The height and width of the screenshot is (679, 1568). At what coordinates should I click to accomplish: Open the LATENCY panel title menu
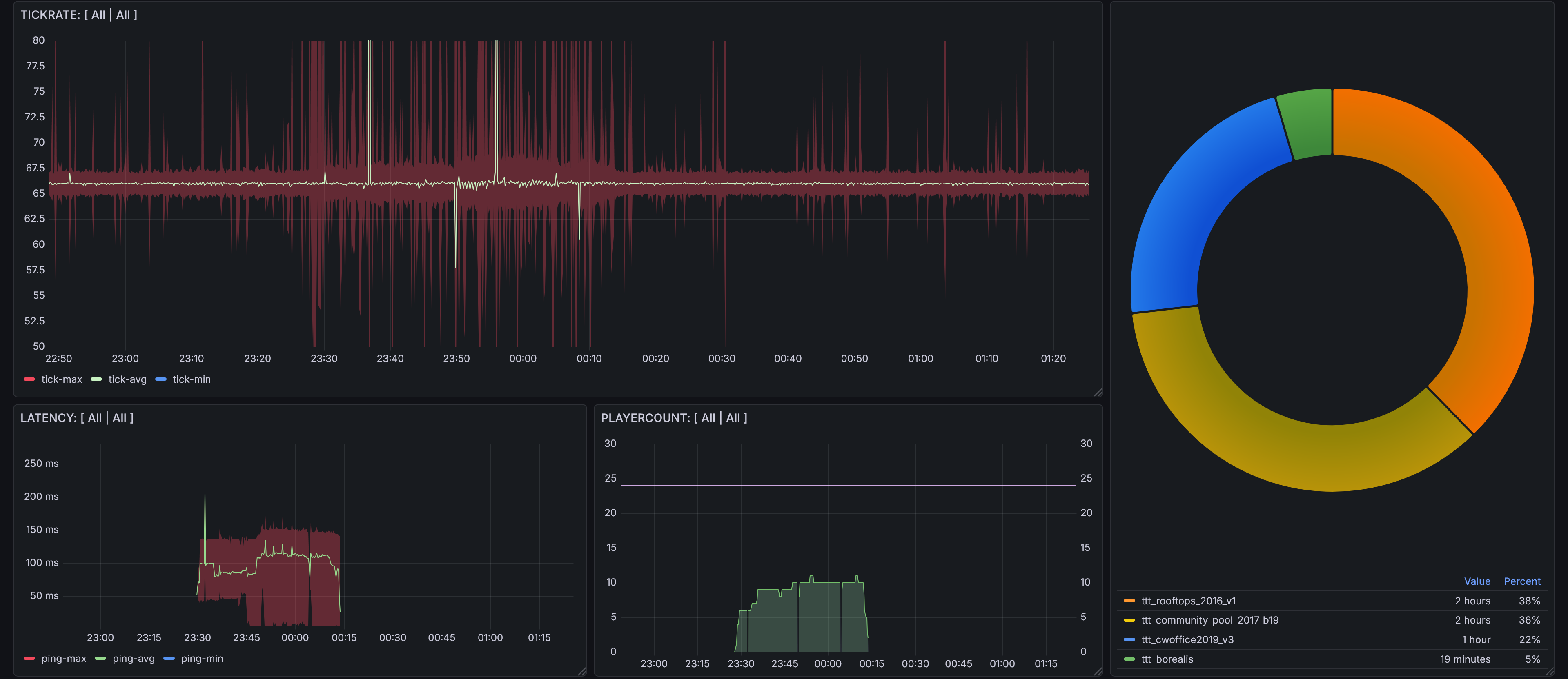tap(77, 418)
